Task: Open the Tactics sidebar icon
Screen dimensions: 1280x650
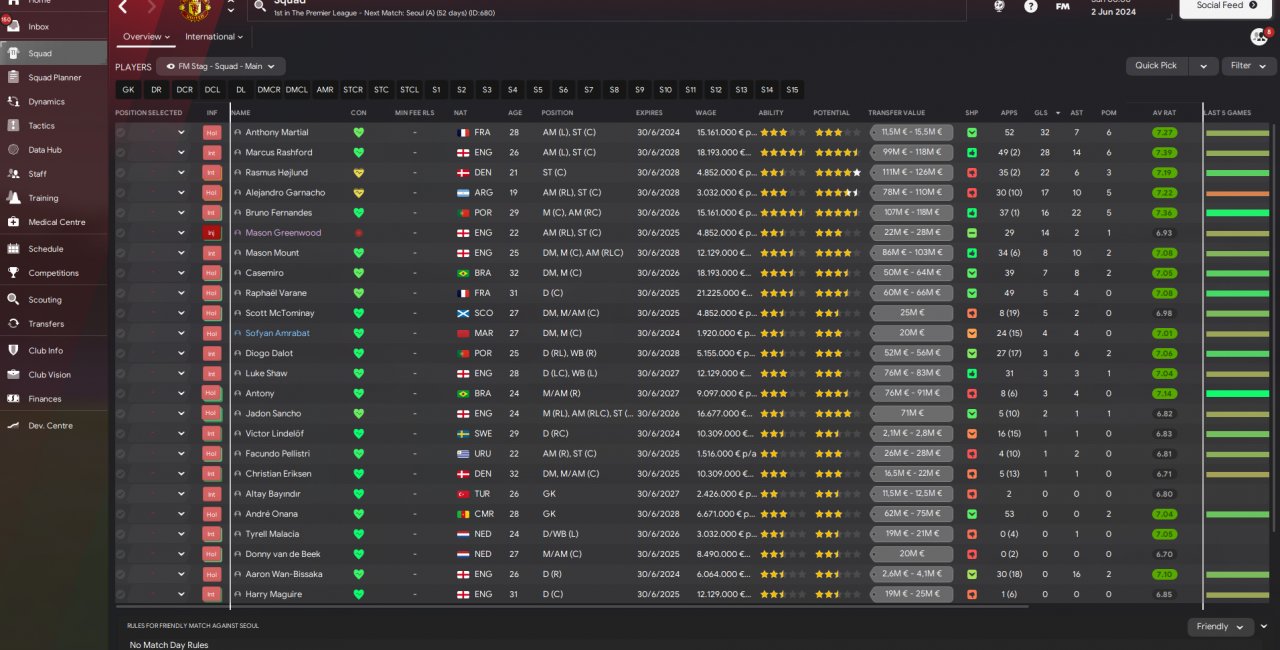Action: 13,126
